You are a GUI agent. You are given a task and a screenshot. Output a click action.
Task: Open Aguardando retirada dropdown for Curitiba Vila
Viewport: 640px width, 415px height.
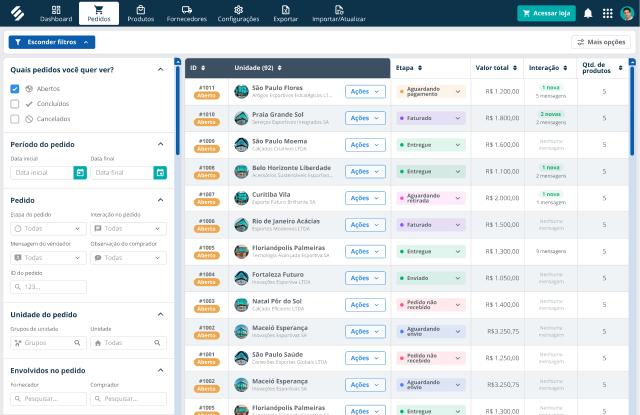click(431, 198)
